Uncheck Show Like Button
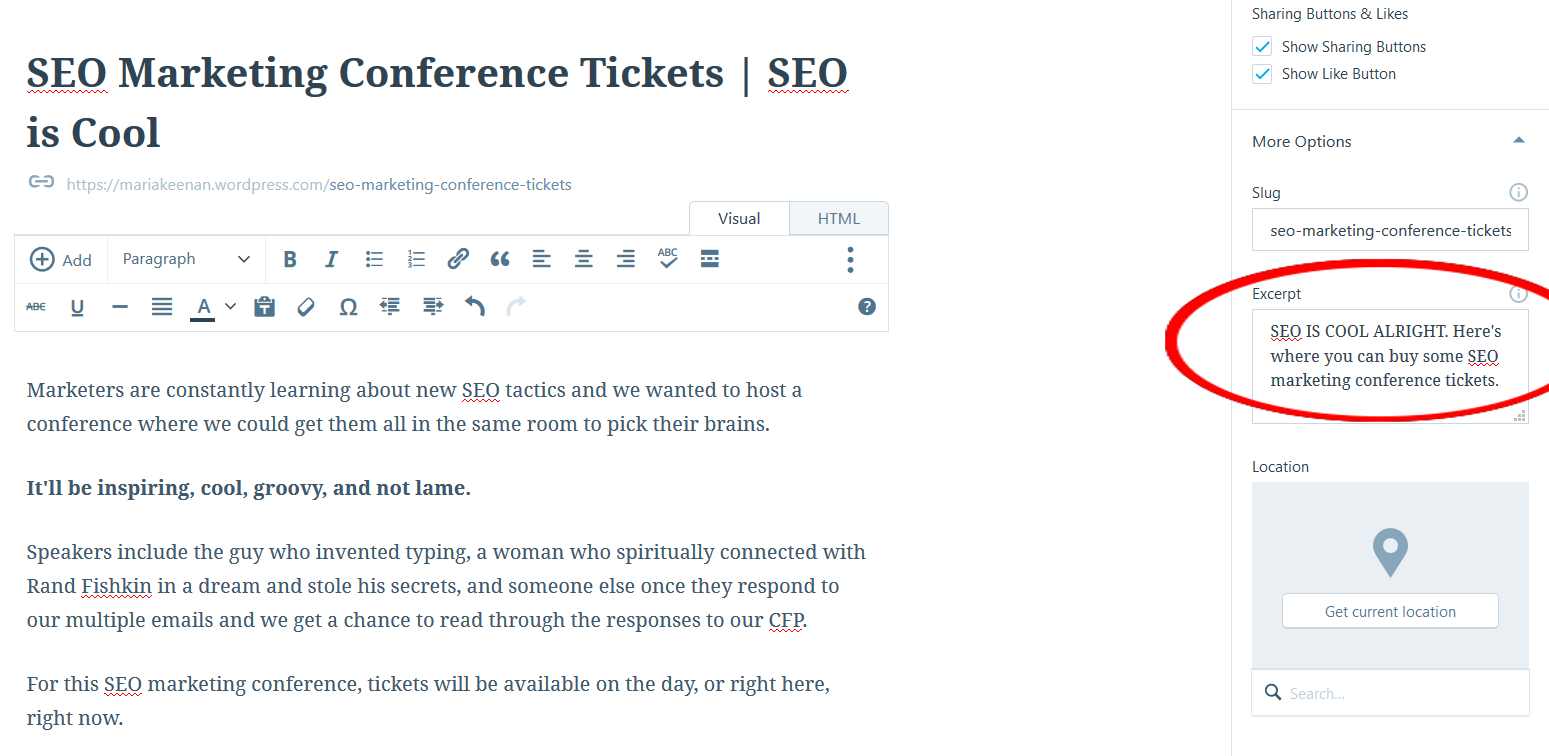Image resolution: width=1549 pixels, height=756 pixels. tap(1263, 74)
